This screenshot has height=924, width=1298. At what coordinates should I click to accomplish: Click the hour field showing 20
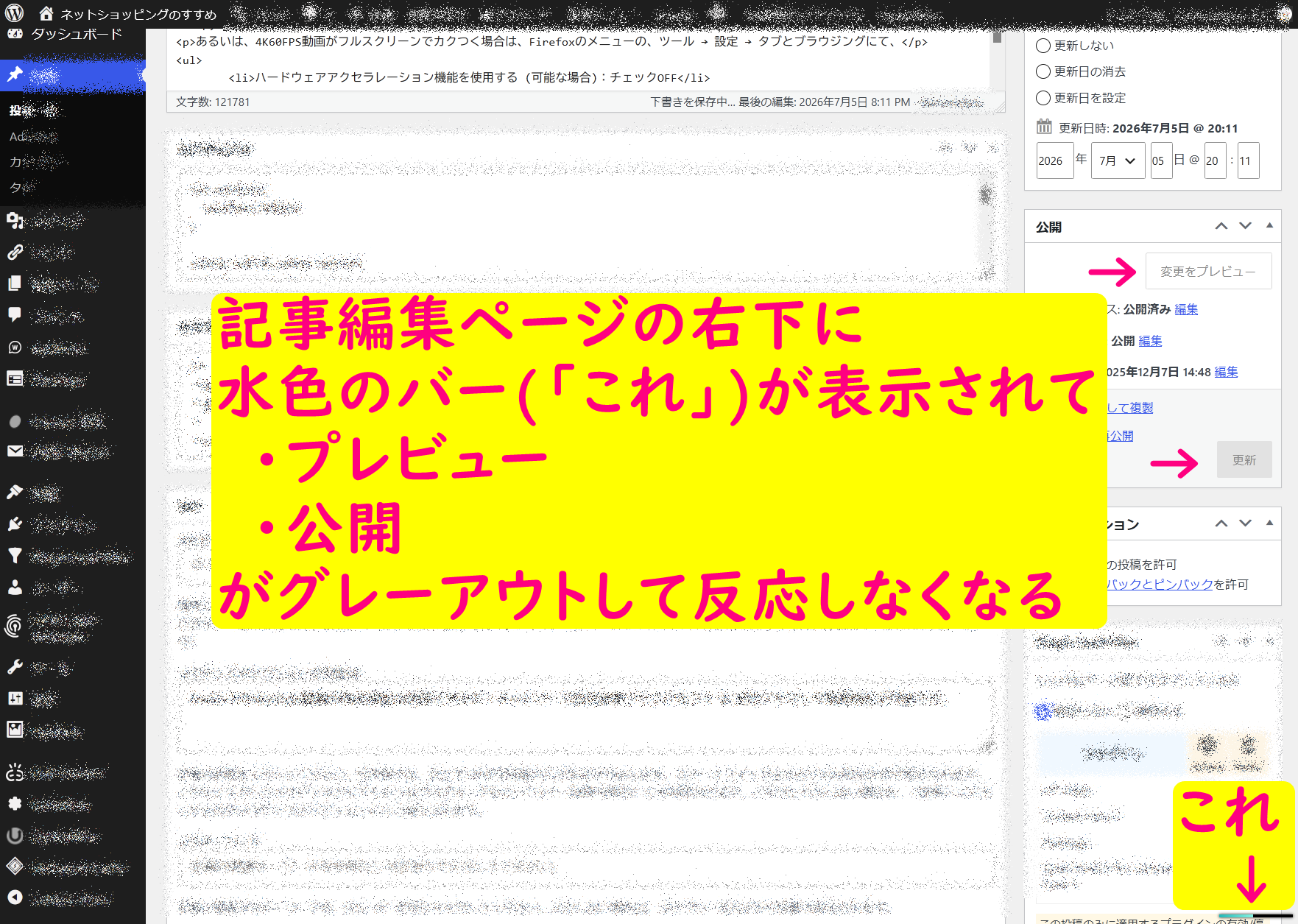pos(1215,161)
